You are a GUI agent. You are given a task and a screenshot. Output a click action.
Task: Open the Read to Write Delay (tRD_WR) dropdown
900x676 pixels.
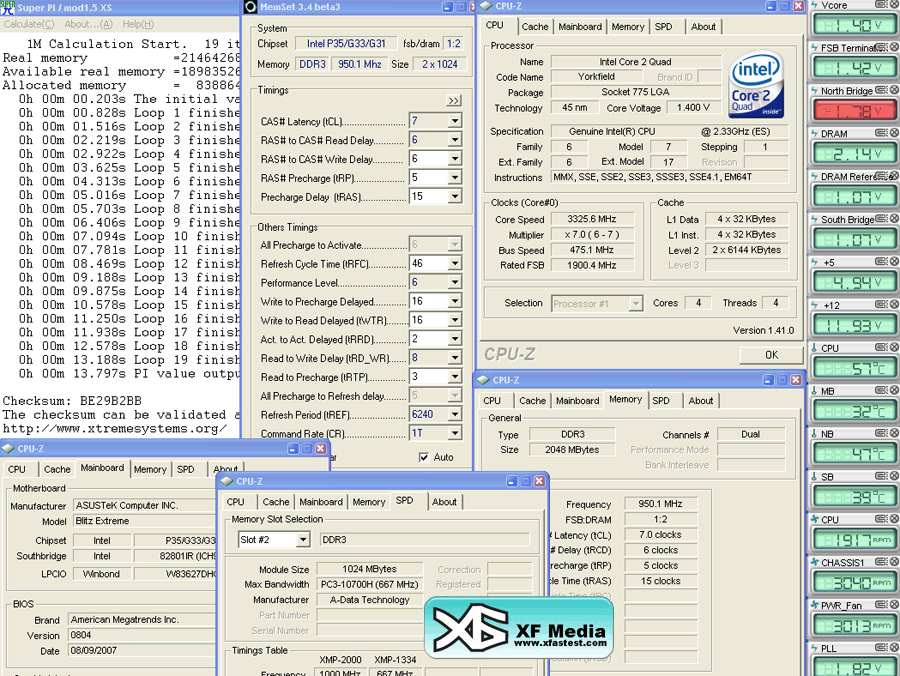click(455, 358)
